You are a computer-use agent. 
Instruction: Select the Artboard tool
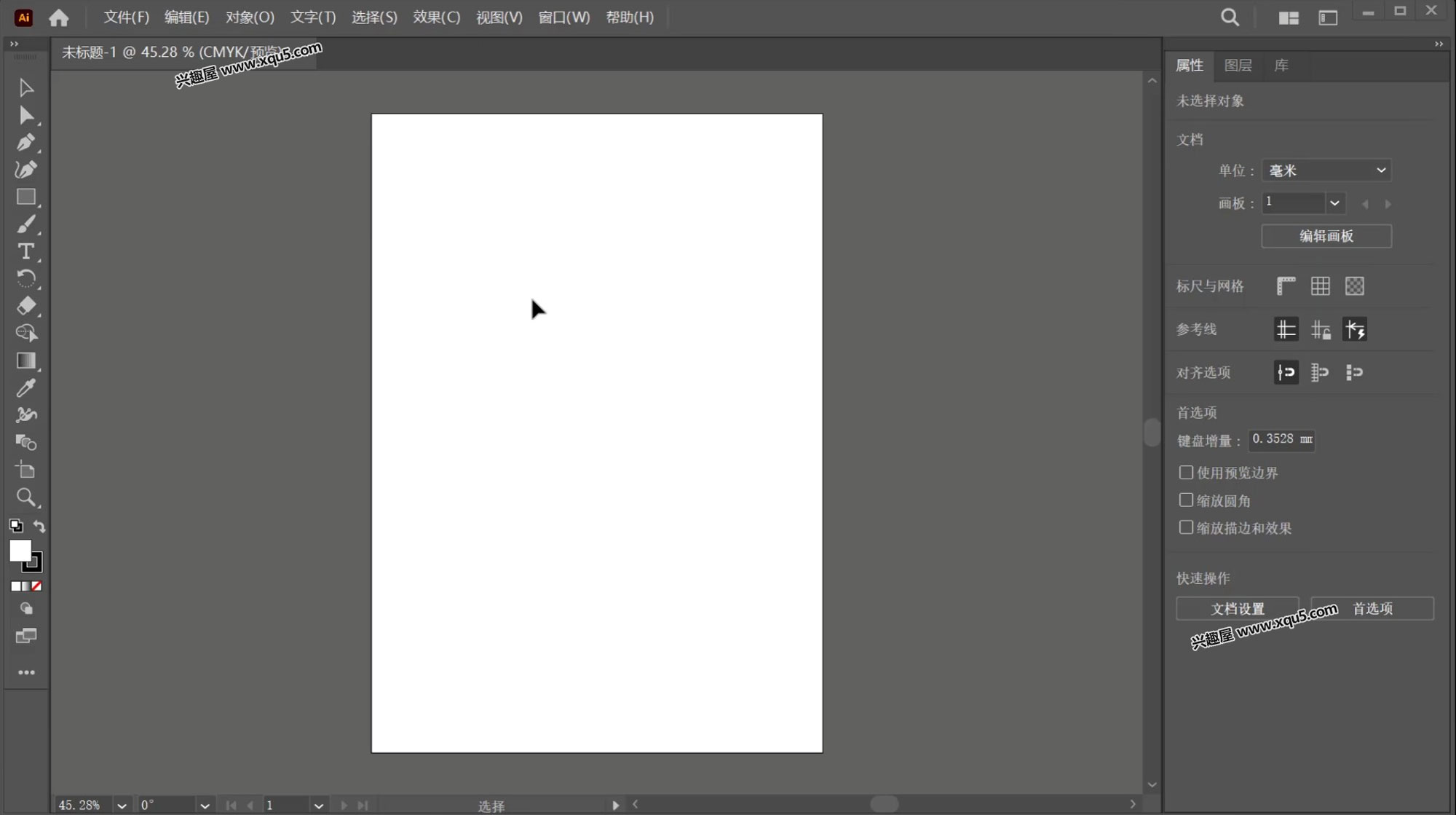(26, 470)
